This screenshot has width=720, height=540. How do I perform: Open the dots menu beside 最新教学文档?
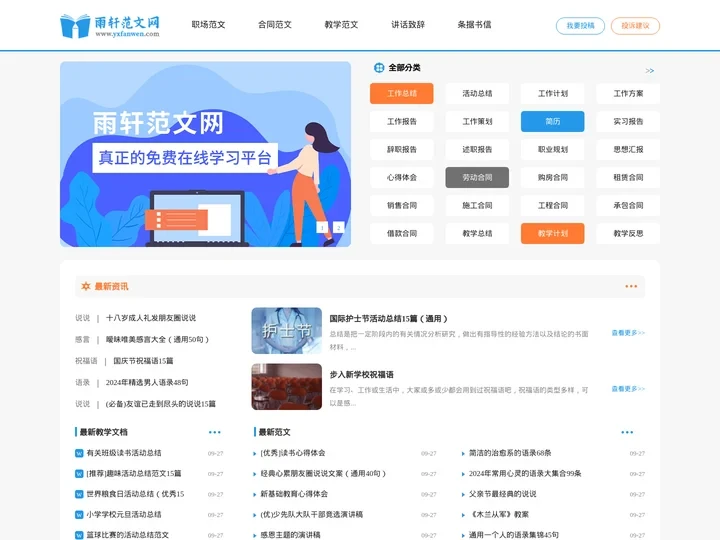pos(214,432)
